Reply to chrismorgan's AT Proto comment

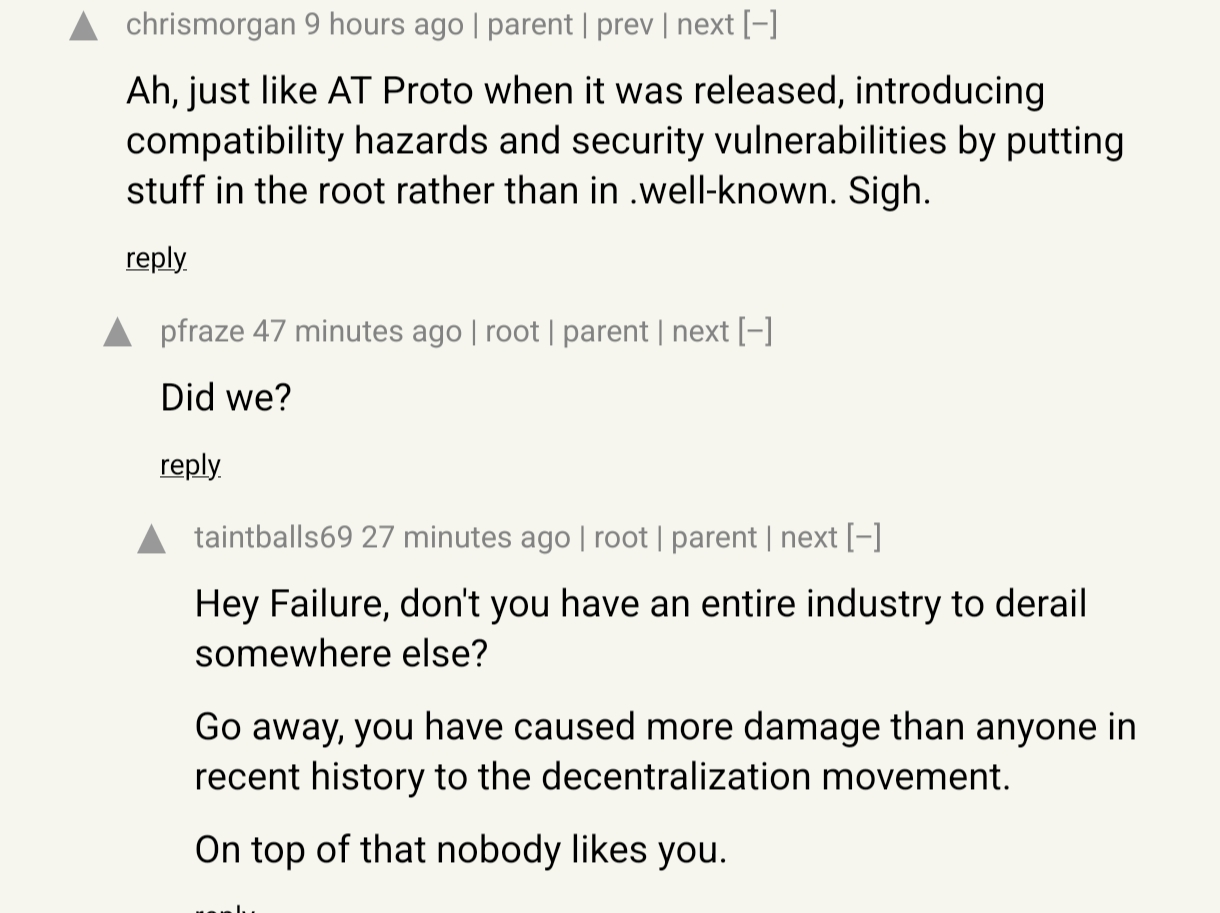point(156,258)
